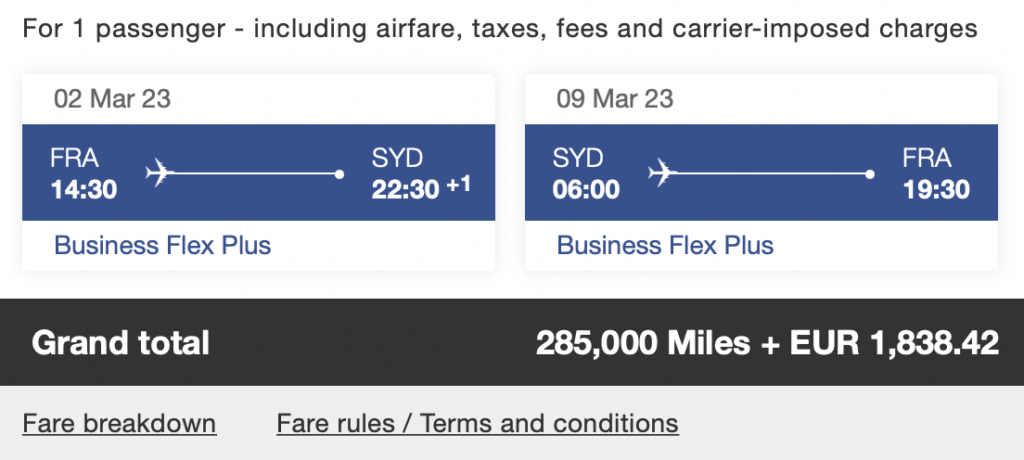1024x460 pixels.
Task: Open Fare rules / Terms and conditions
Action: click(477, 423)
